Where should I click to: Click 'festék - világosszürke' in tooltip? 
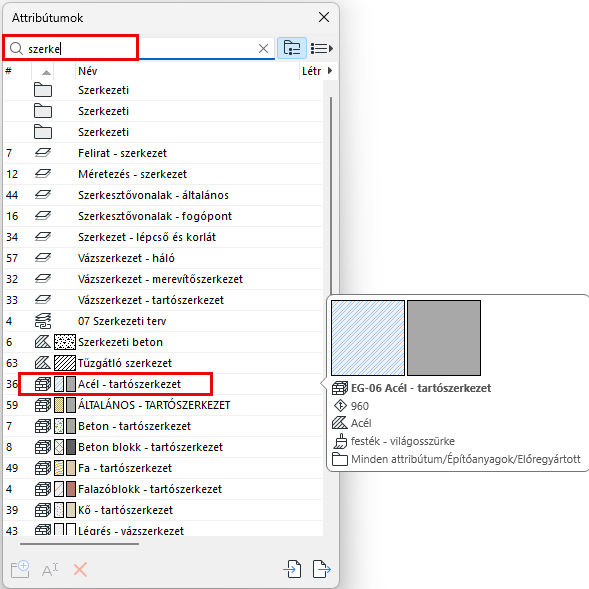click(403, 441)
